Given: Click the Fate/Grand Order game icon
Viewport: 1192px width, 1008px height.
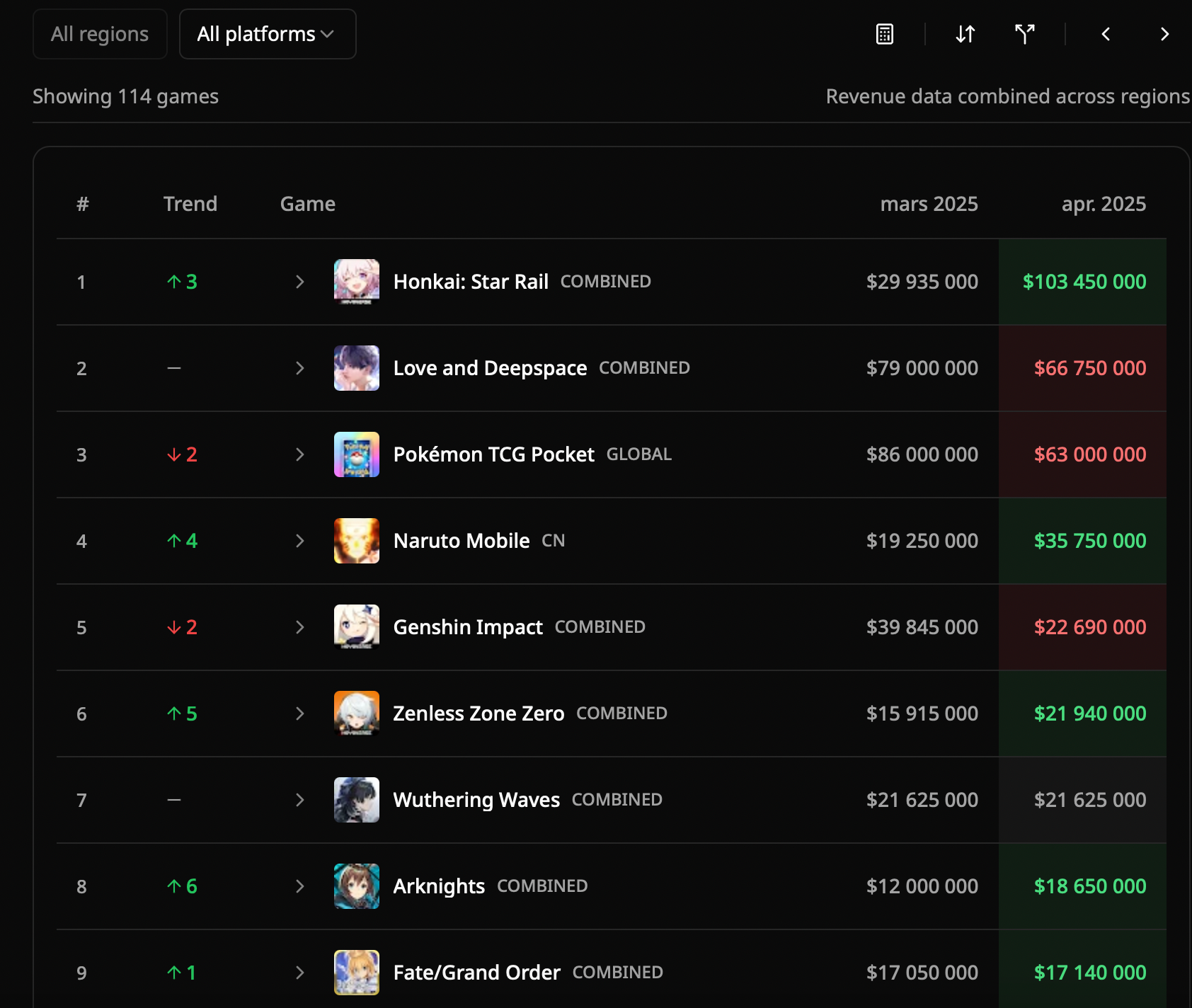Looking at the screenshot, I should click(x=357, y=973).
